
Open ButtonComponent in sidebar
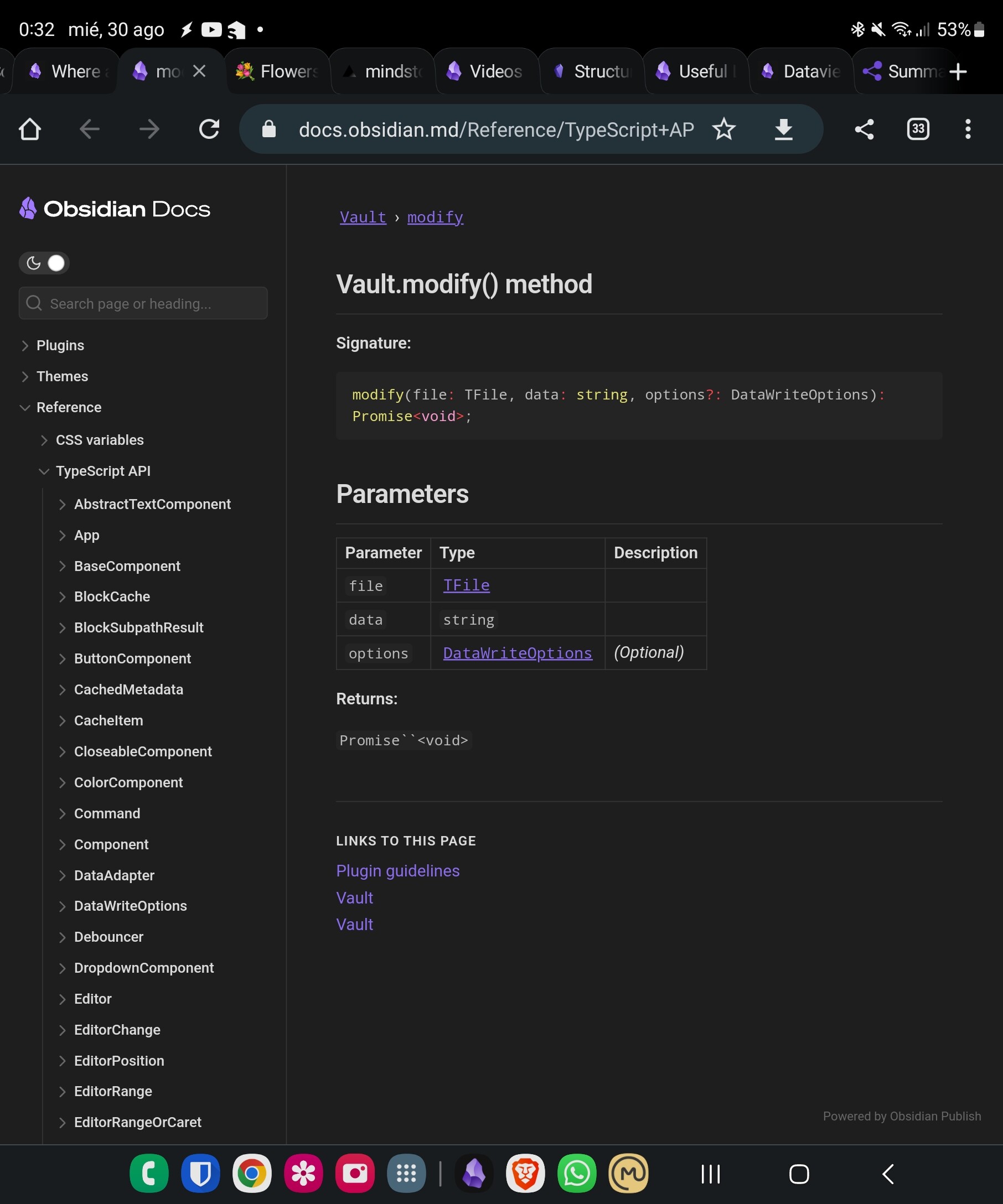pyautogui.click(x=132, y=658)
